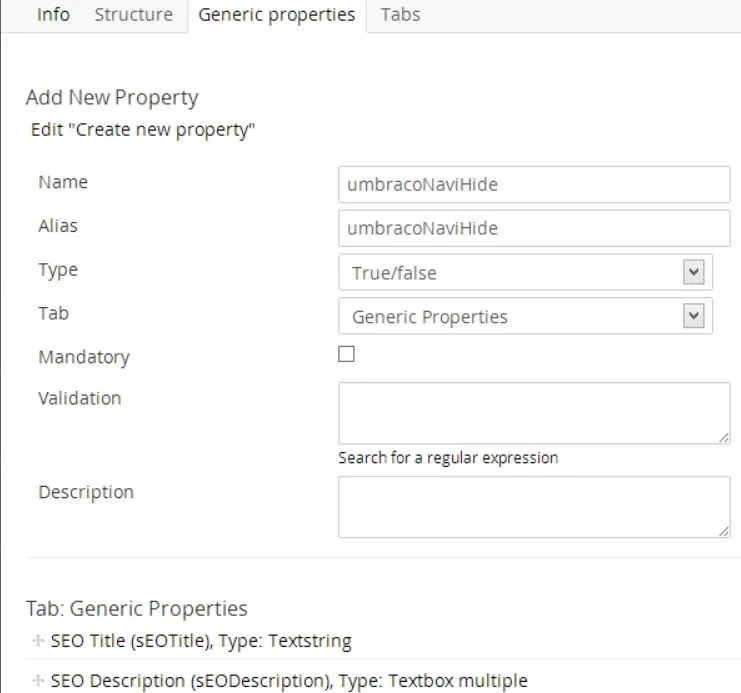
Task: Click the Description text area resize grip
Action: coord(724,532)
